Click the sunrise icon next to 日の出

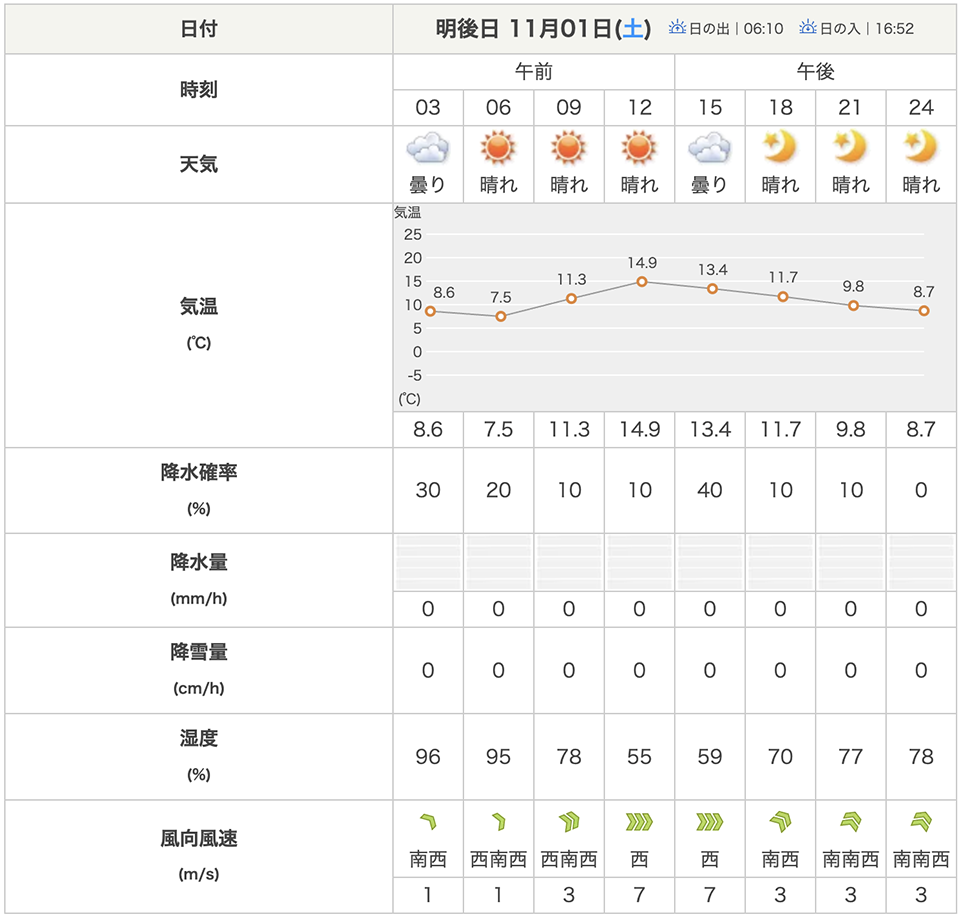(x=677, y=28)
